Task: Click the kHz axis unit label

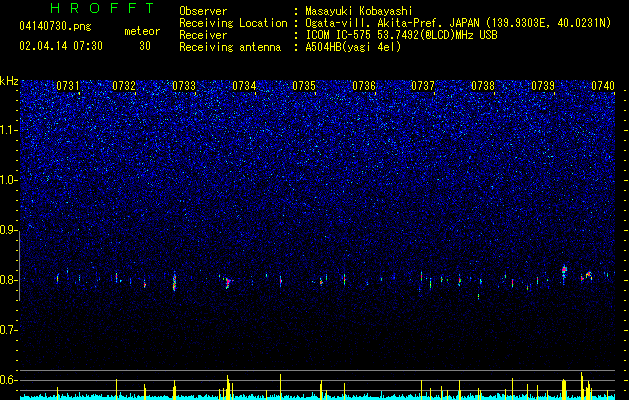Action: point(9,81)
